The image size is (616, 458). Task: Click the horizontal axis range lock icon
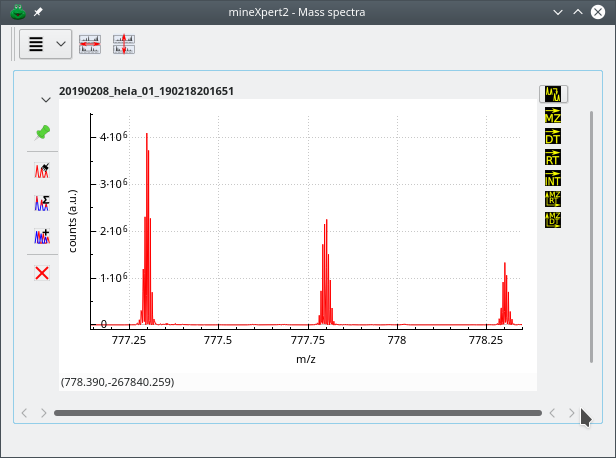coord(90,44)
